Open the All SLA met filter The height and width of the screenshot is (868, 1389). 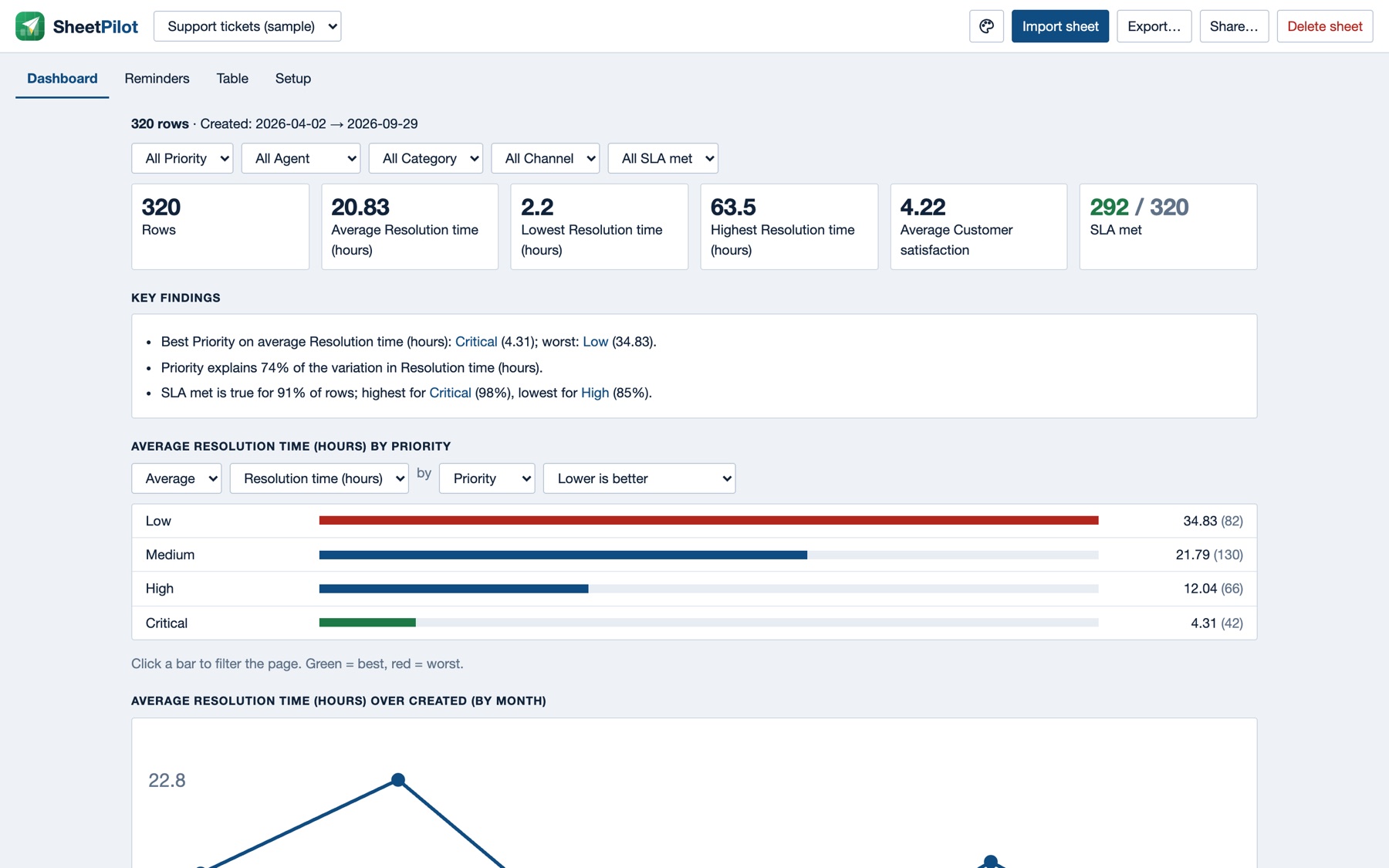[x=663, y=158]
